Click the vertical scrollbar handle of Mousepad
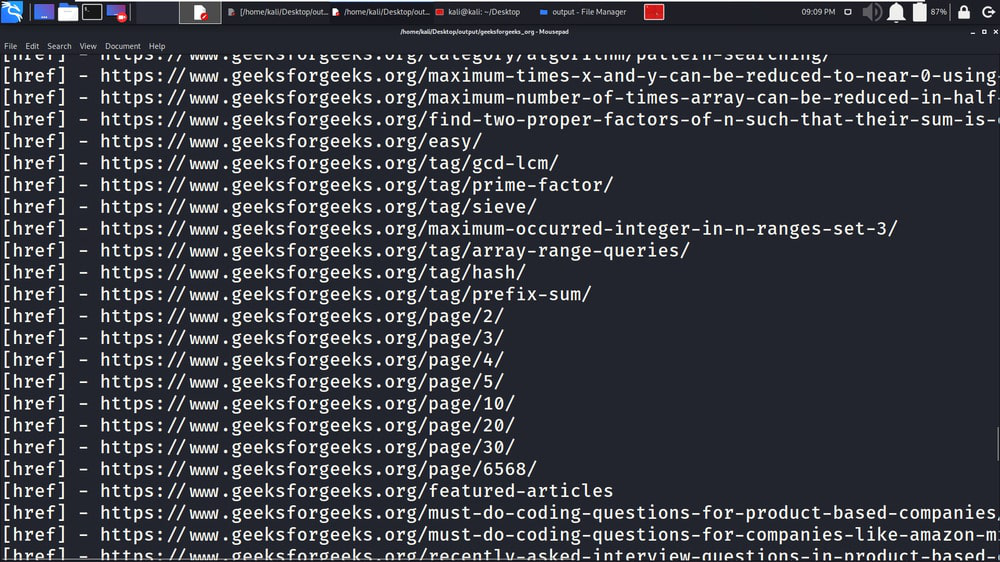This screenshot has height=562, width=1000. (997, 443)
